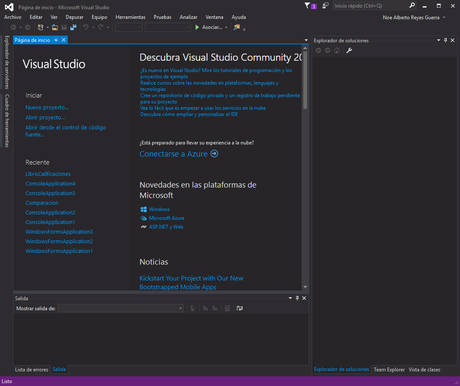Image resolution: width=460 pixels, height=386 pixels.
Task: Open the New Project icon dropdown arrow
Action: [x=48, y=28]
